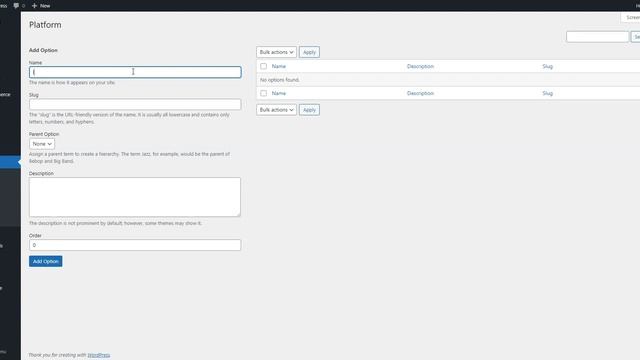640x360 pixels.
Task: Click the comments bubble icon in admin bar
Action: [16, 6]
